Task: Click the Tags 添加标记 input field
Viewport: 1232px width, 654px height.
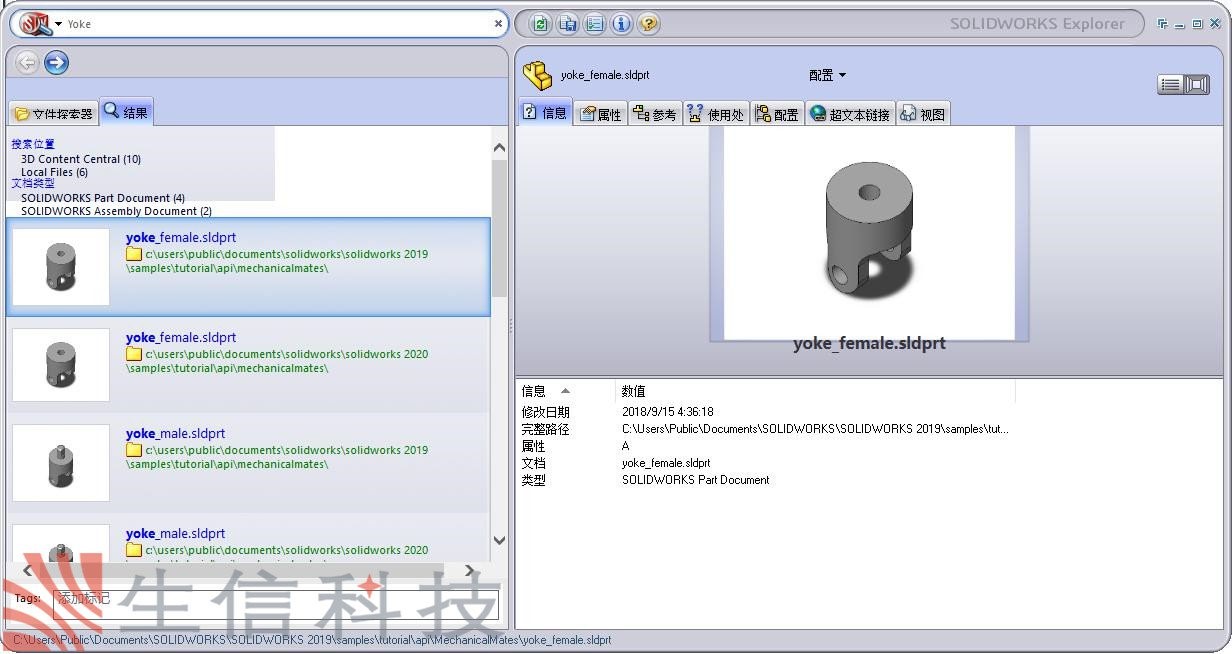Action: [275, 603]
